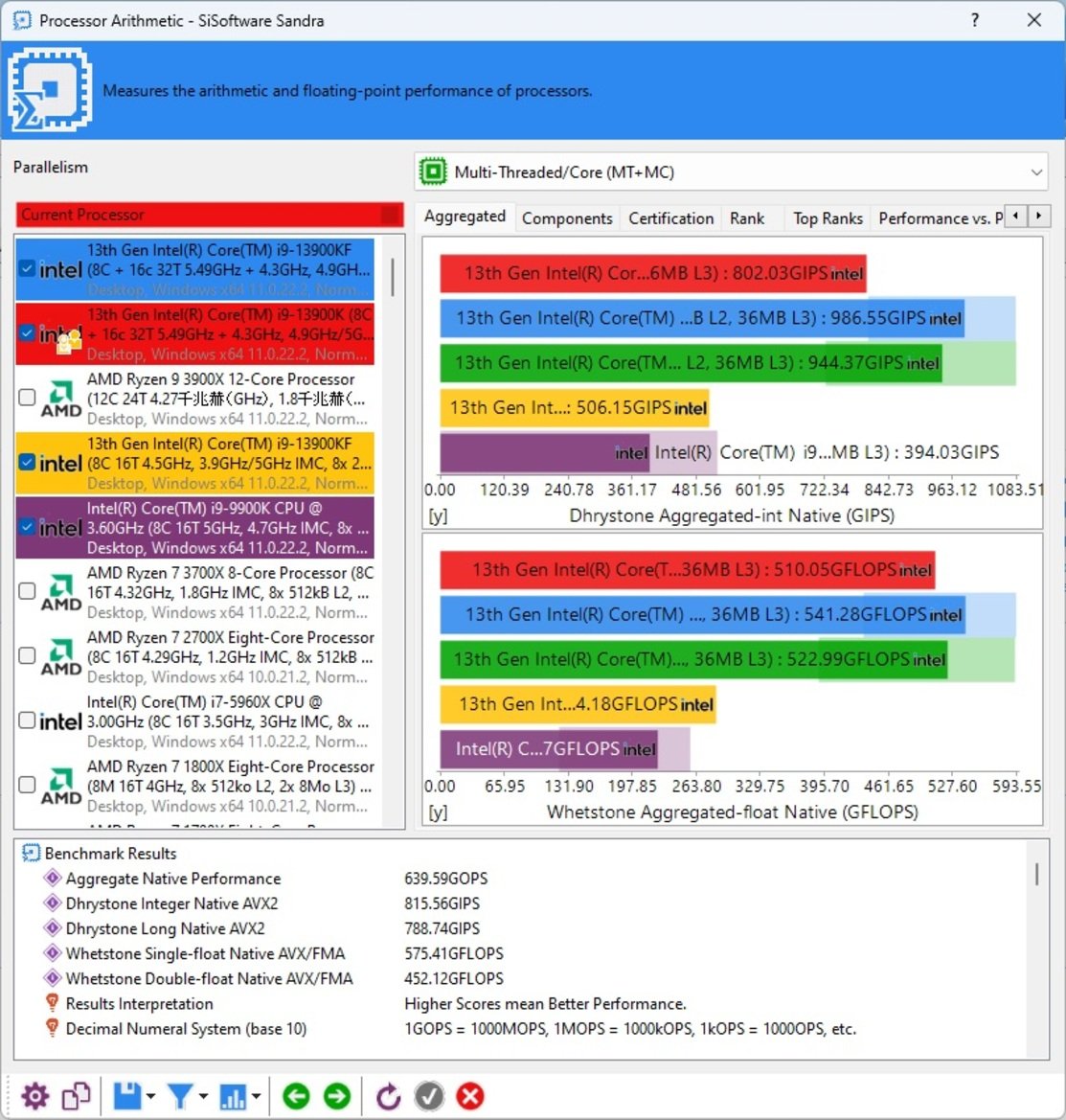The width and height of the screenshot is (1066, 1120).
Task: Click the copy results icon
Action: tap(77, 1096)
